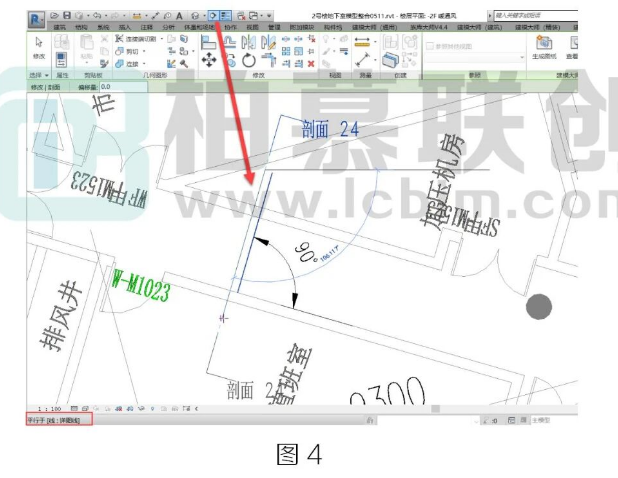Switch to the 视图 ribbon tab
The image size is (618, 478).
click(x=252, y=28)
